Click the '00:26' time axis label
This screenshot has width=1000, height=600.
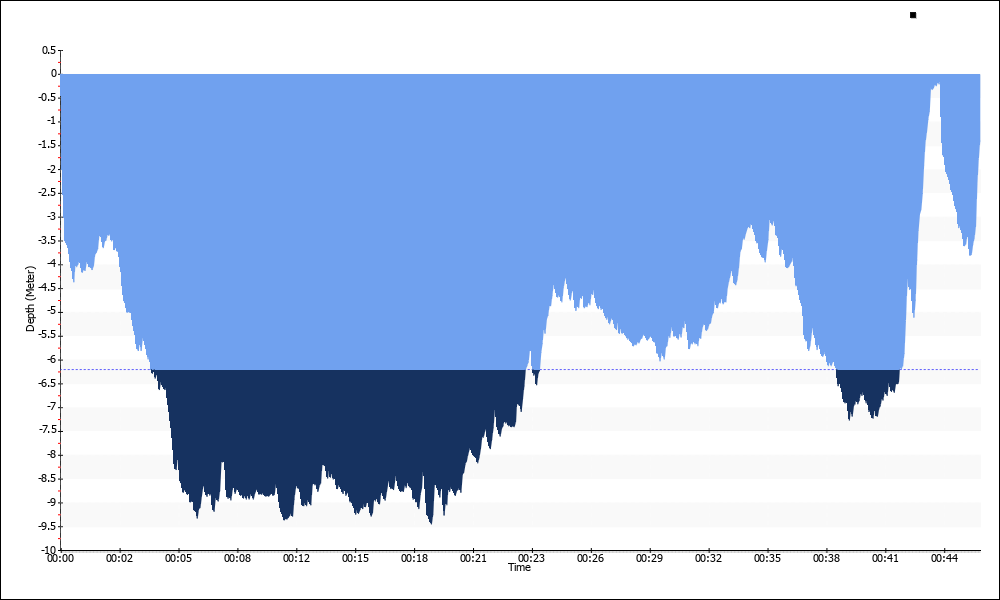point(591,559)
